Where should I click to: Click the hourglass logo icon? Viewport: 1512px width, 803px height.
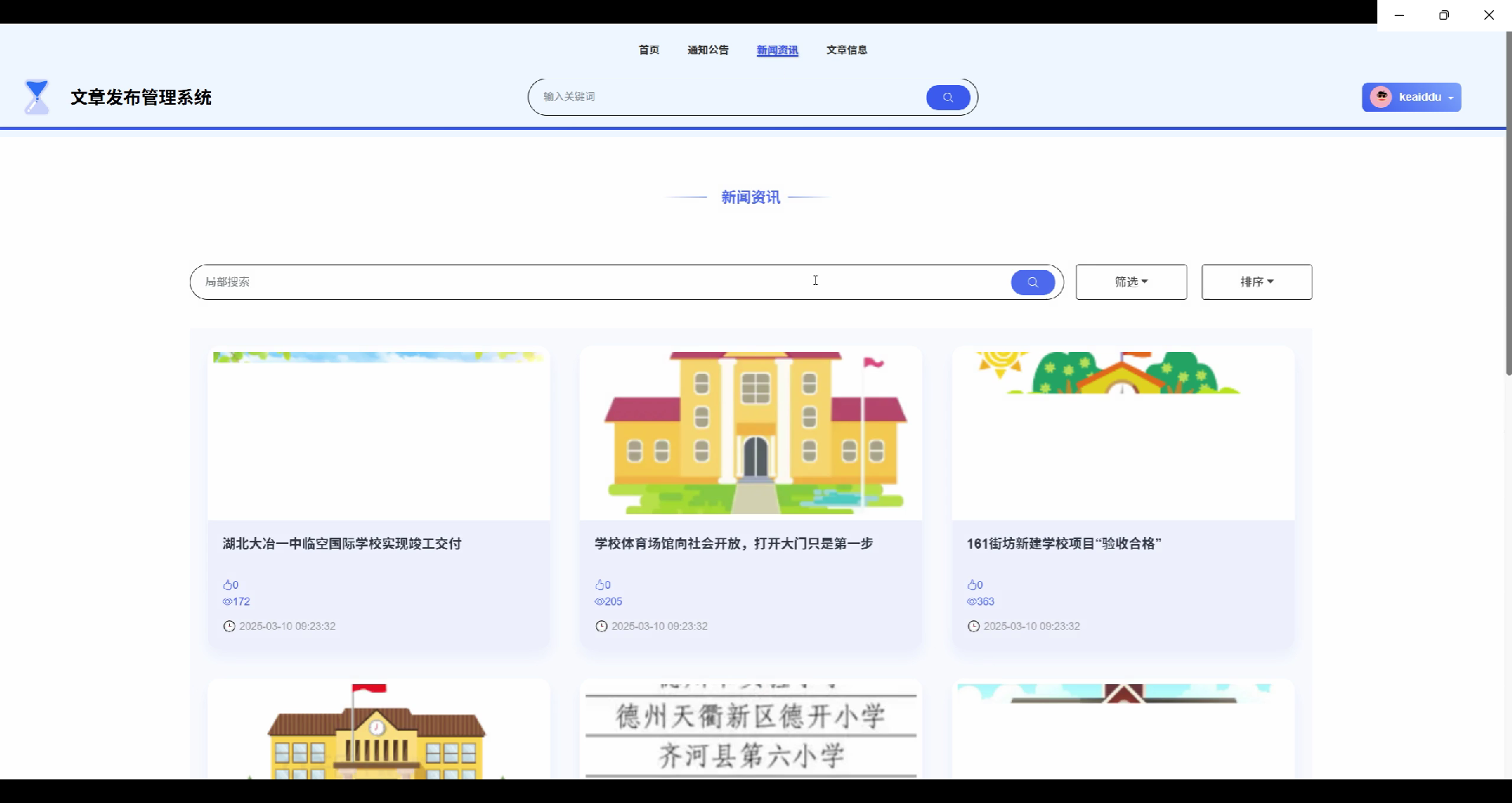pyautogui.click(x=37, y=97)
